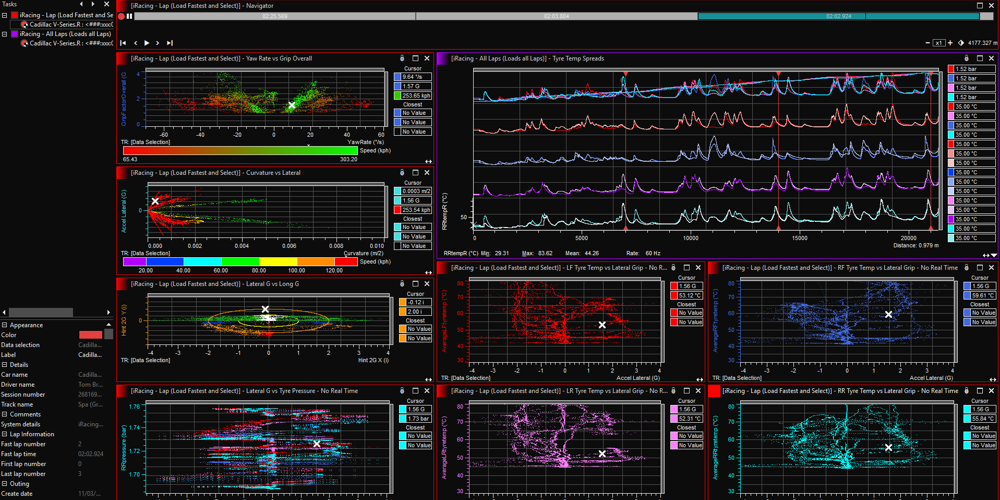Collapse the iRacing - All Laps tree node

(3, 34)
